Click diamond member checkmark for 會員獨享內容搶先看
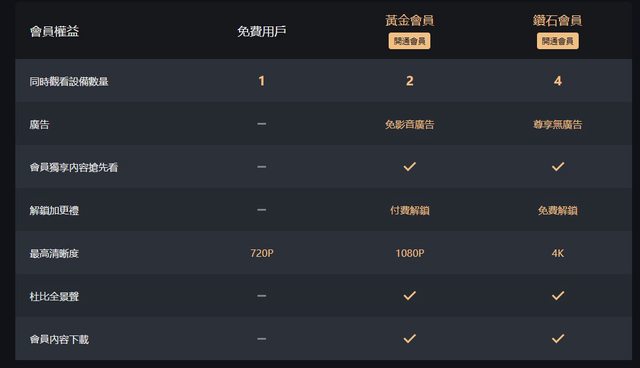640x368 pixels. [x=558, y=166]
